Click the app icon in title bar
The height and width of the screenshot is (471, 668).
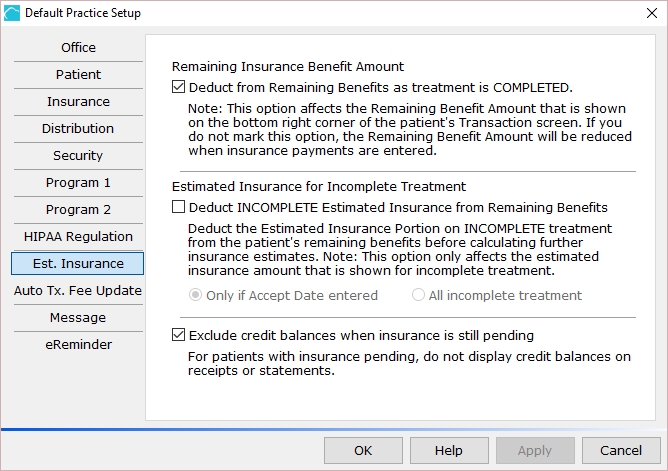tap(12, 13)
